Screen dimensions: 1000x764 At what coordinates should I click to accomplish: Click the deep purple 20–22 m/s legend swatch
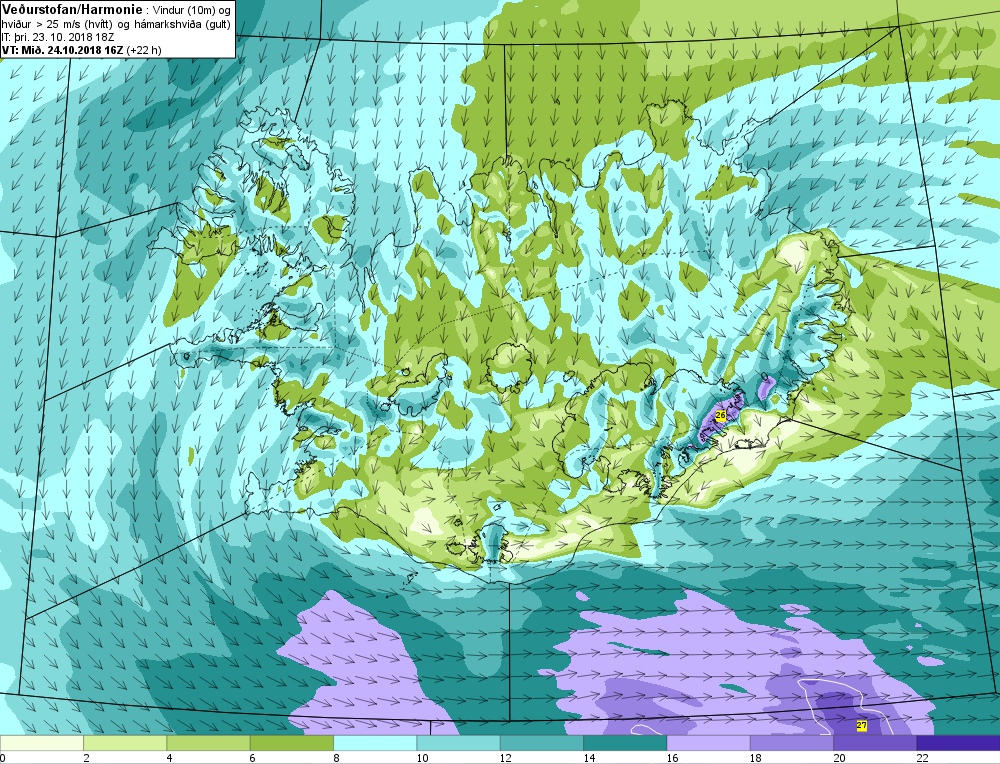tap(875, 743)
